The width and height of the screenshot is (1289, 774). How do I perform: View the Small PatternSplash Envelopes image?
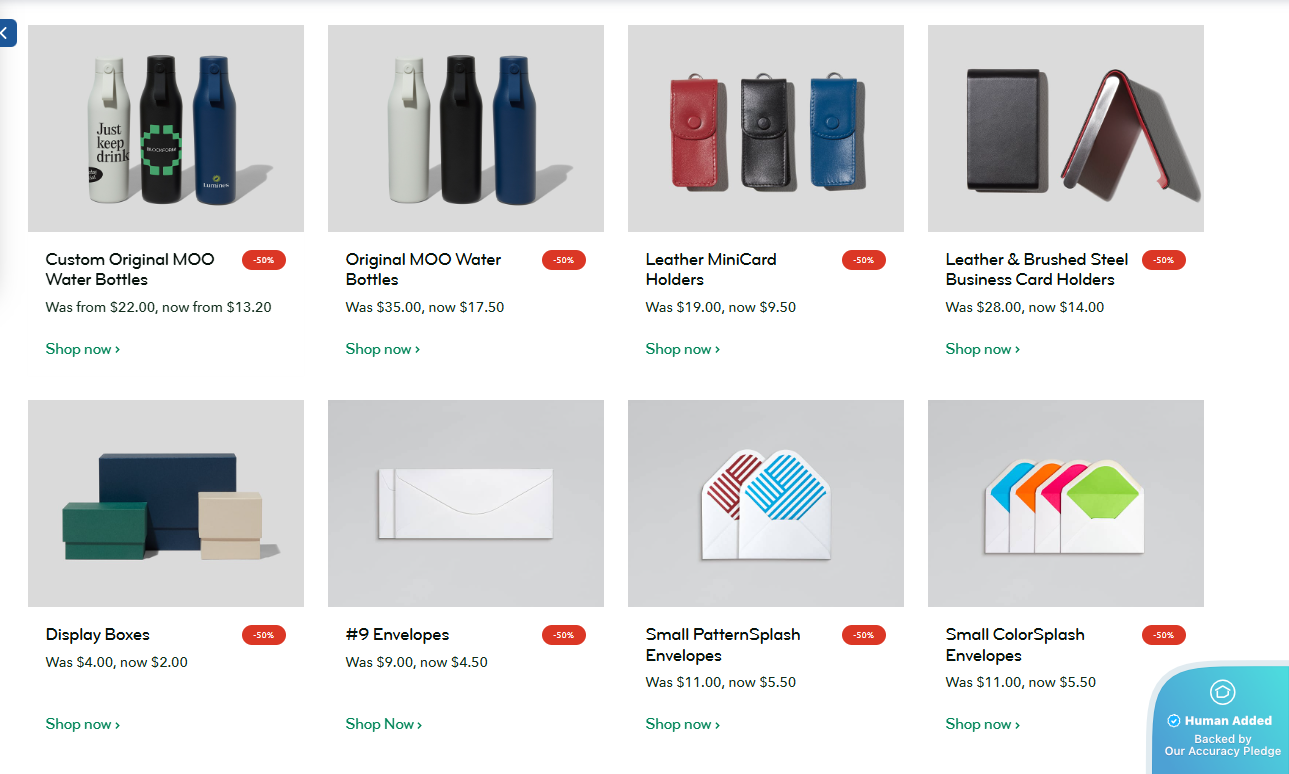tap(766, 504)
